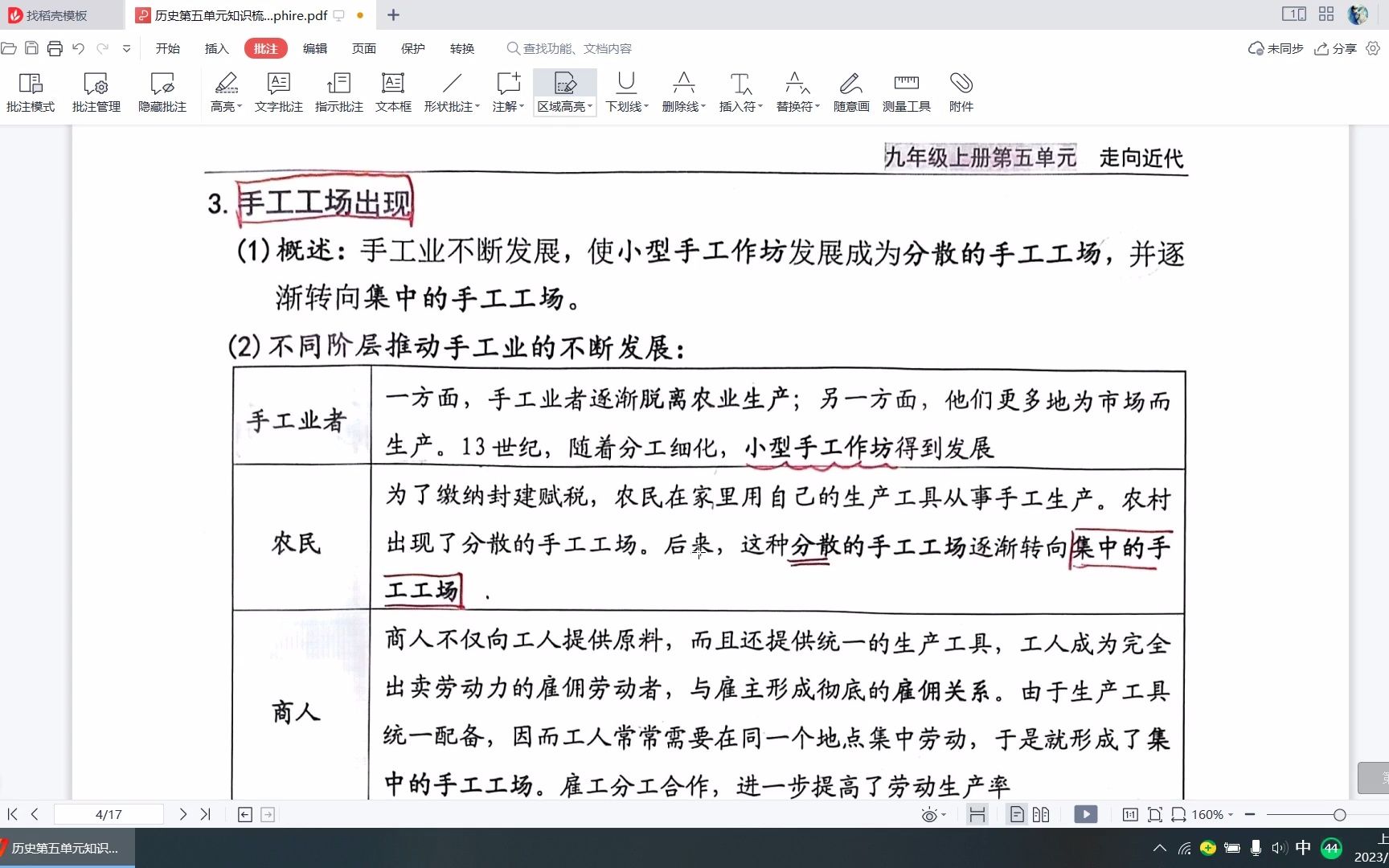Expand the 形状批注 dropdown arrow
This screenshot has height=868, width=1389.
[477, 107]
